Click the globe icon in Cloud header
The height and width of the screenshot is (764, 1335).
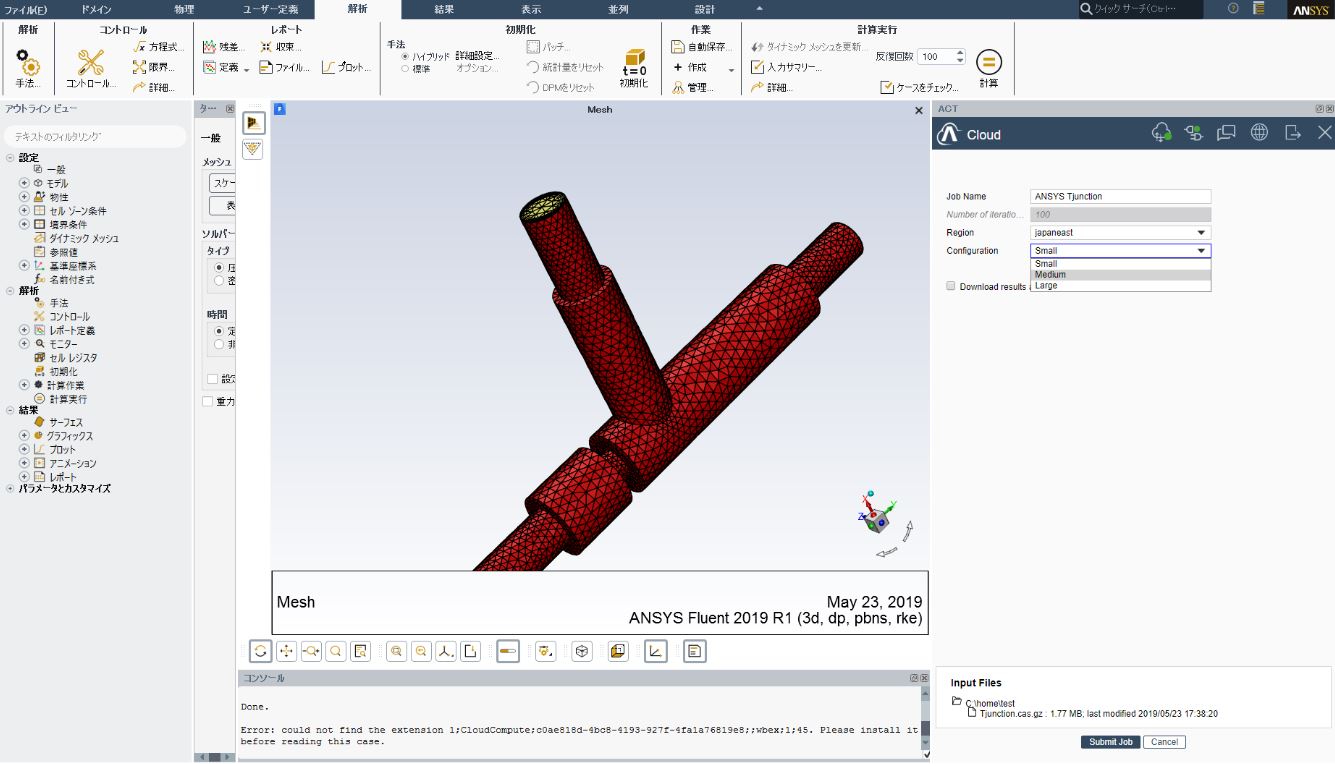(x=1260, y=132)
